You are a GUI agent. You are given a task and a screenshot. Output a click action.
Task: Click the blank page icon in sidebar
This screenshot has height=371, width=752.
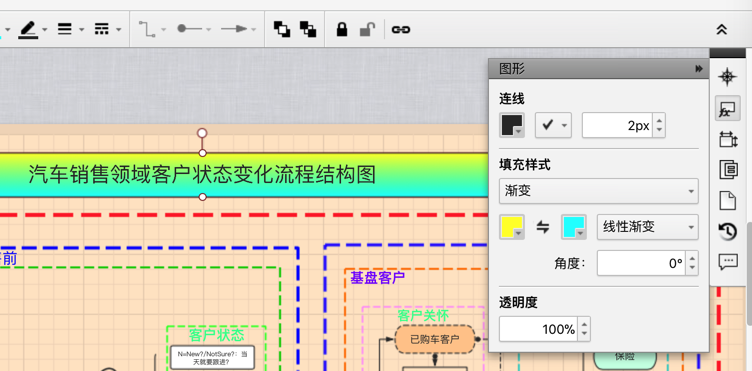pyautogui.click(x=728, y=200)
